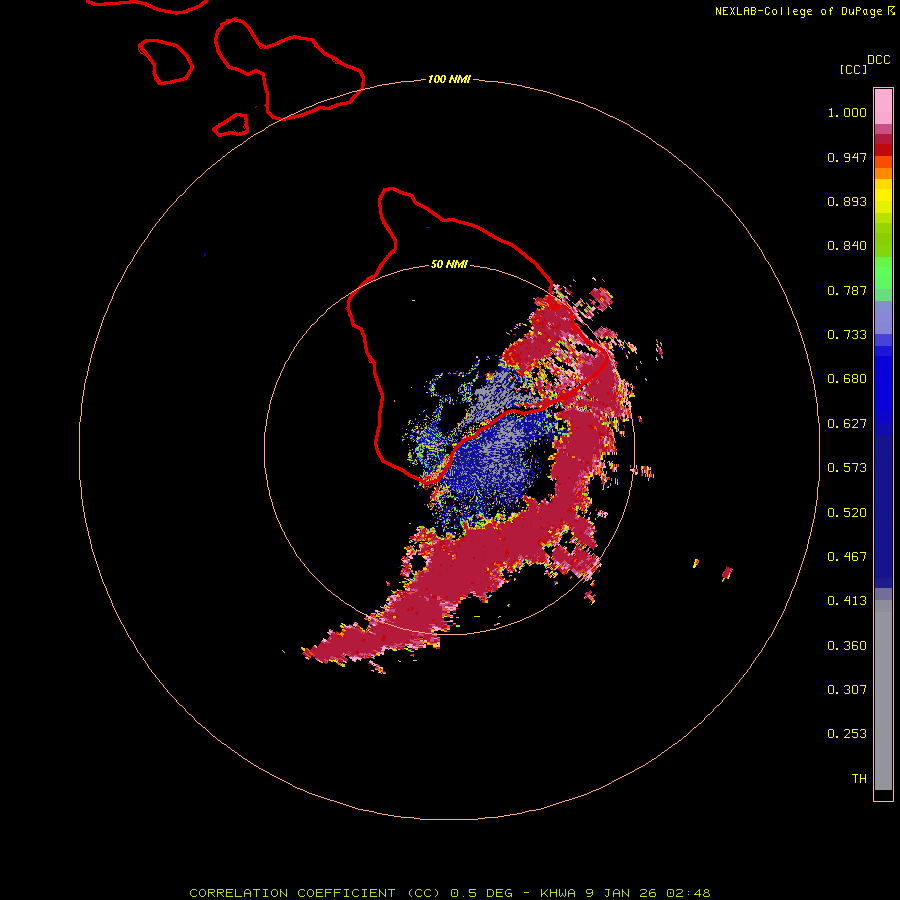Click the 0.467 color scale value
The image size is (900, 900).
(847, 557)
